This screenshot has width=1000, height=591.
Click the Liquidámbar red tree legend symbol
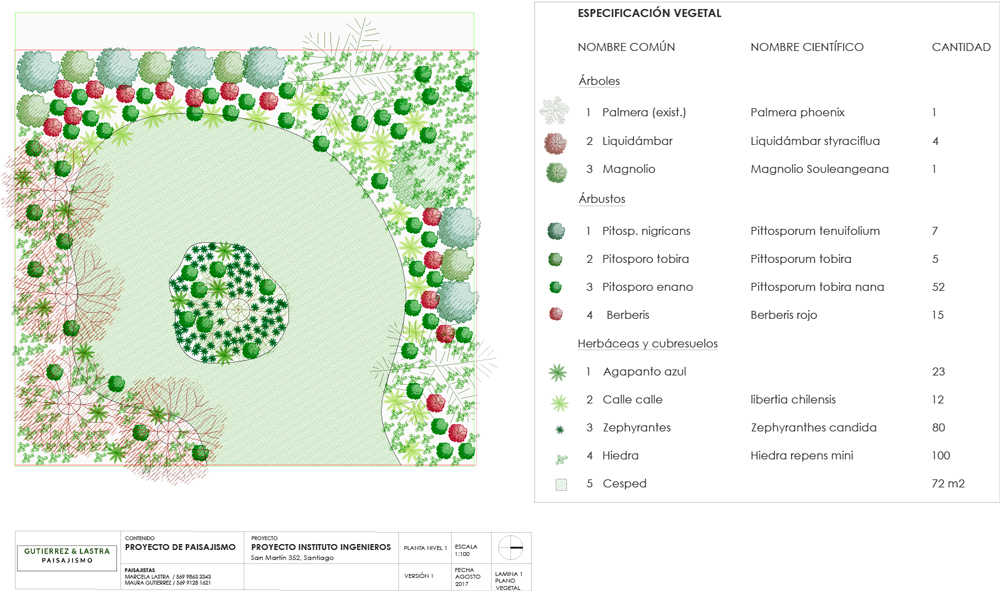(555, 143)
